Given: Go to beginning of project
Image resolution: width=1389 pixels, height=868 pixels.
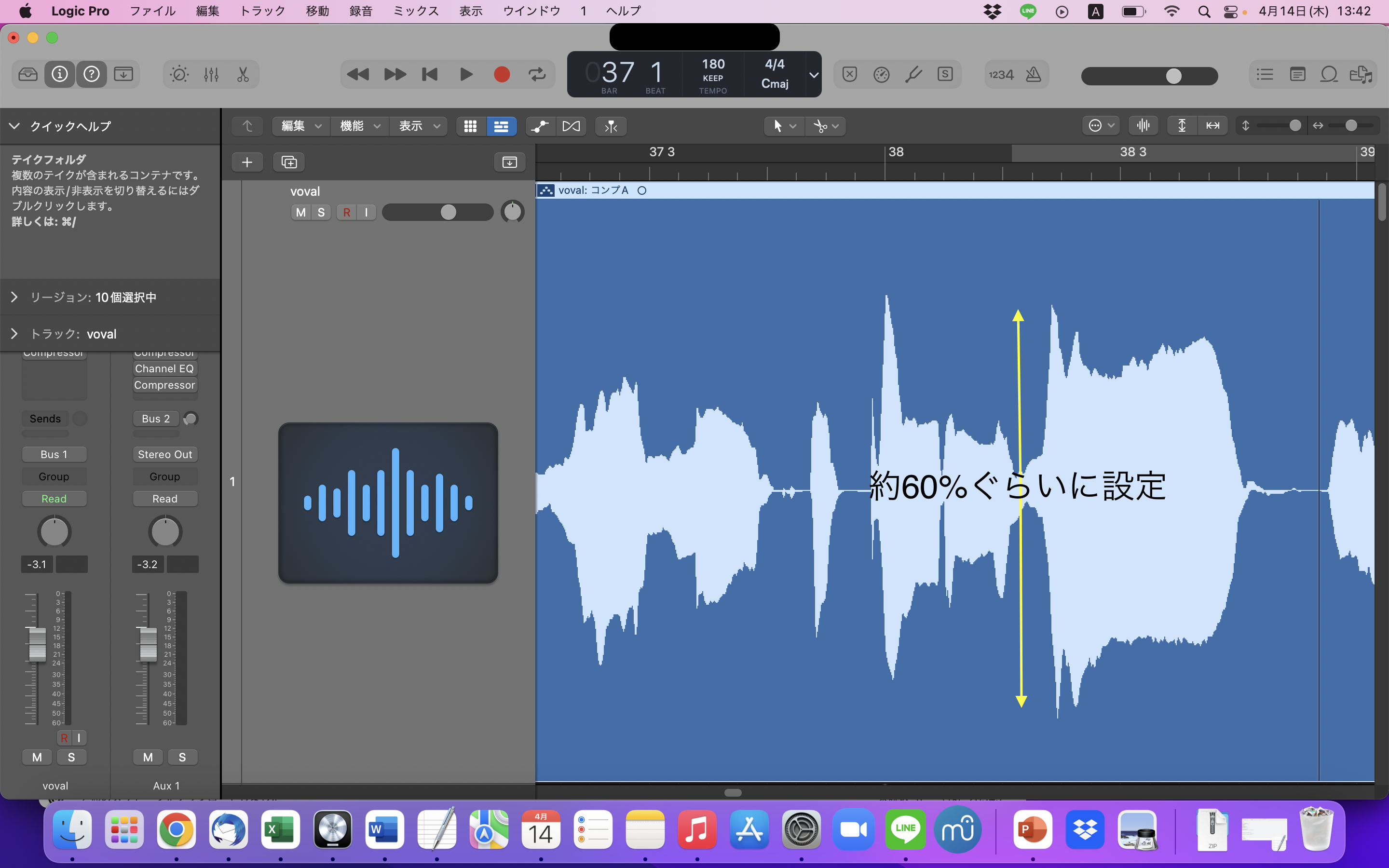Looking at the screenshot, I should (430, 75).
